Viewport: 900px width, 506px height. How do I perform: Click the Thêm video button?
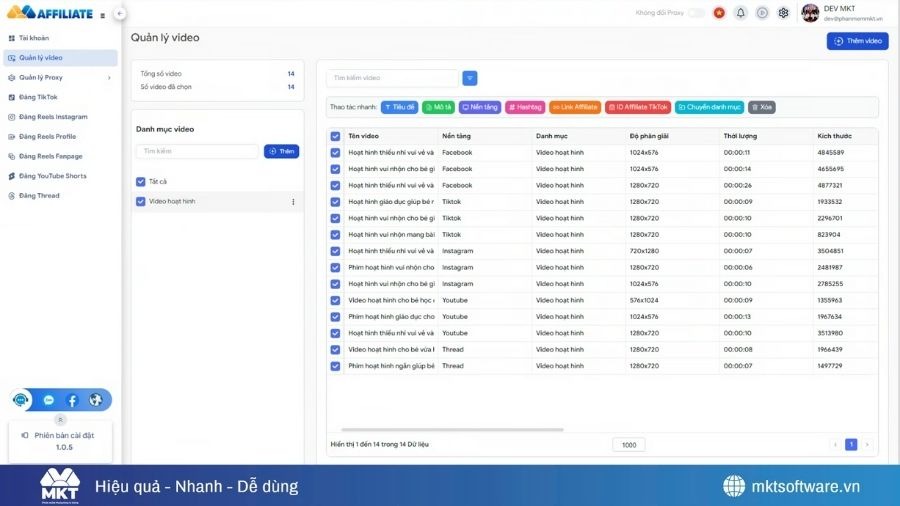click(857, 41)
